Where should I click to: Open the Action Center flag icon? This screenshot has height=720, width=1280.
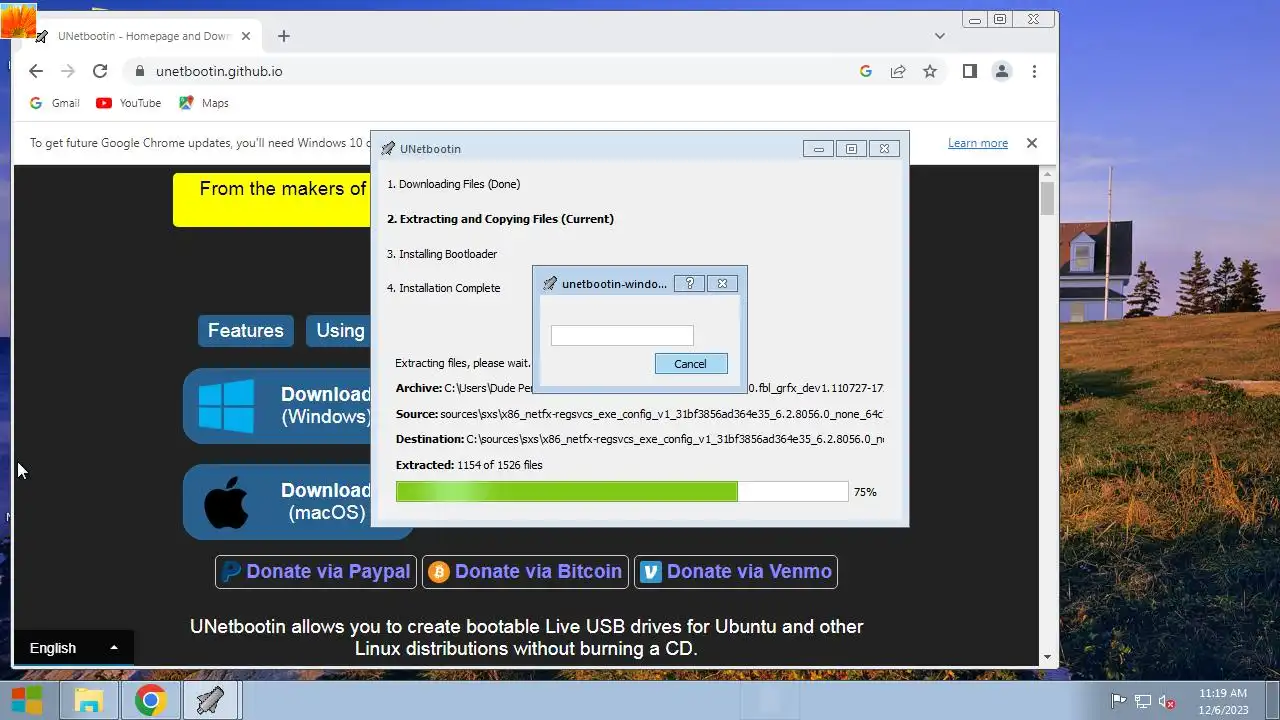coord(1119,701)
